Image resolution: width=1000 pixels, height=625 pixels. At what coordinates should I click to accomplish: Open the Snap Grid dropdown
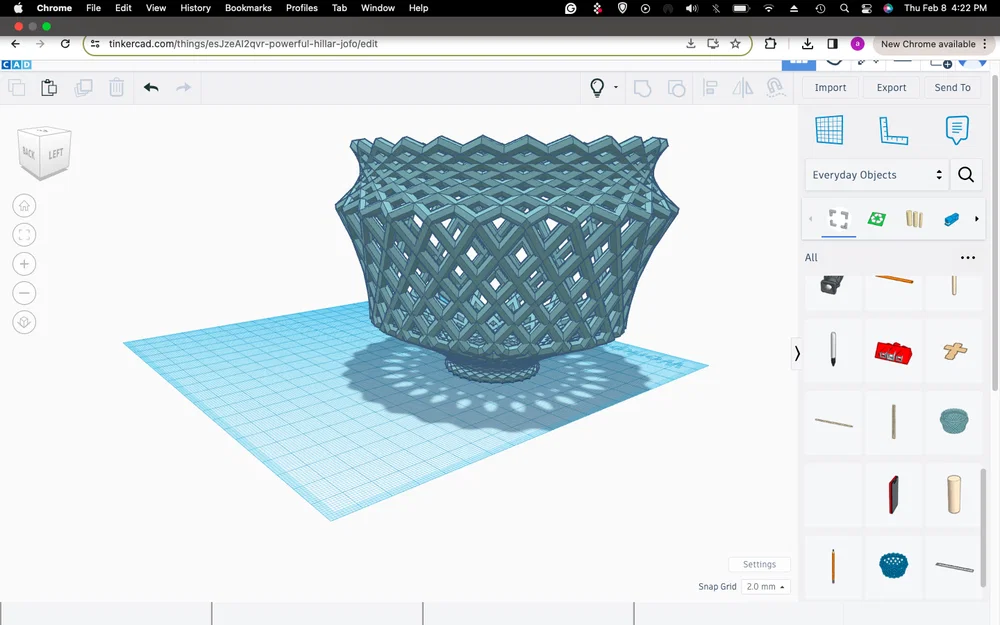(765, 587)
